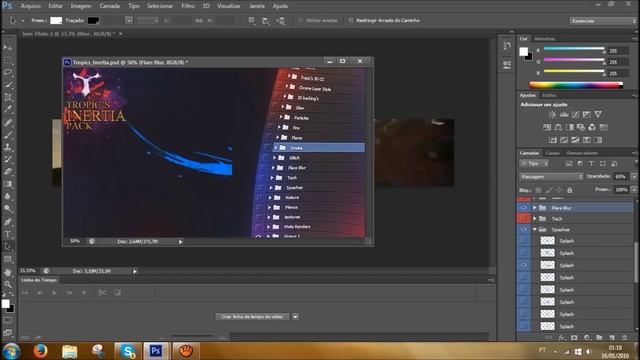This screenshot has width=640, height=360.
Task: Enable Restringir Arrasto do Caminho checkbox
Action: [351, 20]
